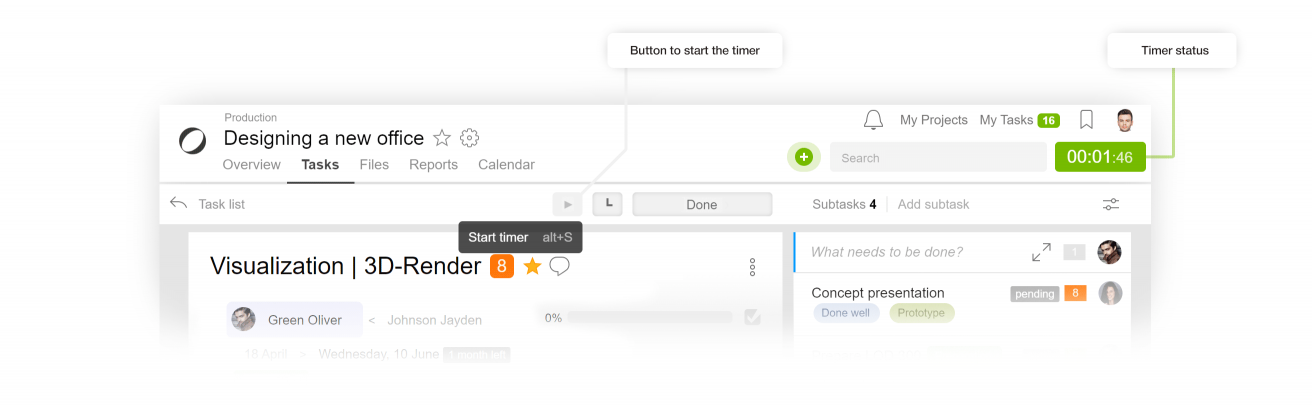This screenshot has height=405, width=1312.
Task: Check the task completion checkbox
Action: click(752, 318)
